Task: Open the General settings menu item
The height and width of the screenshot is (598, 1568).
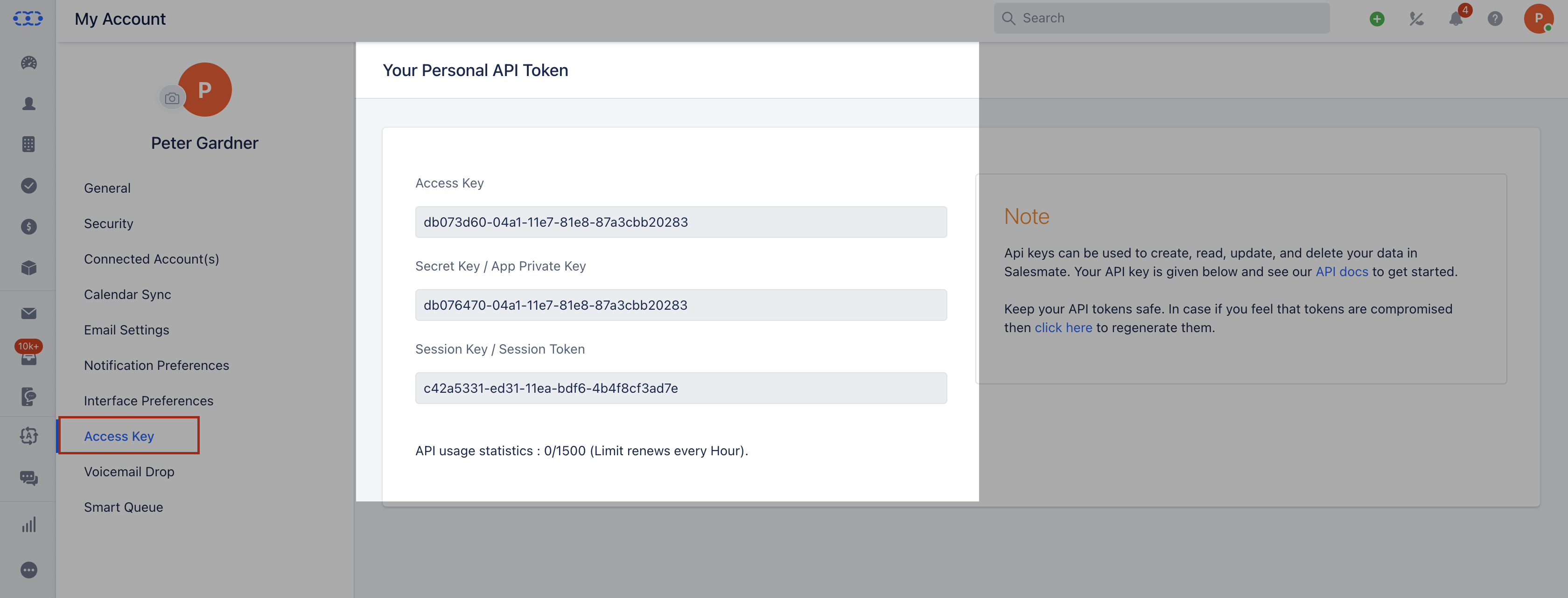Action: point(107,188)
